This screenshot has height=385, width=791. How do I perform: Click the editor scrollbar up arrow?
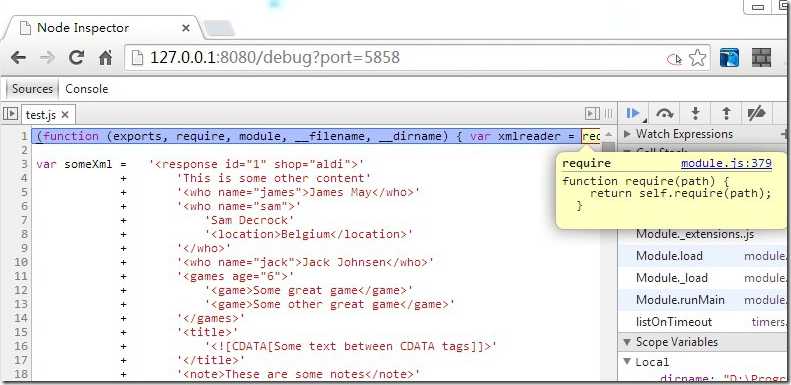(x=608, y=134)
